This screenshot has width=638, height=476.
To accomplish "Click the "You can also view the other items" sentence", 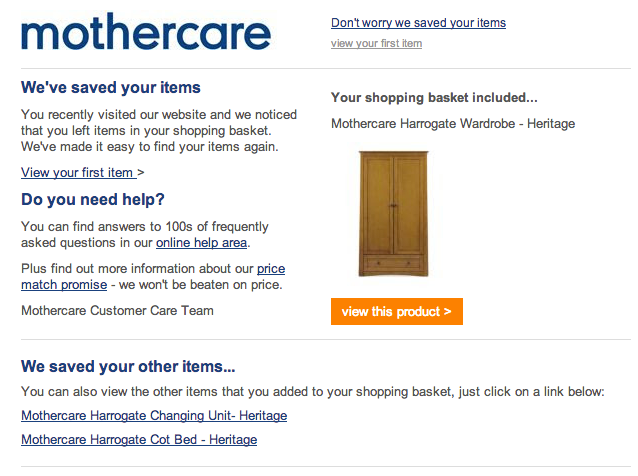I will pyautogui.click(x=312, y=391).
